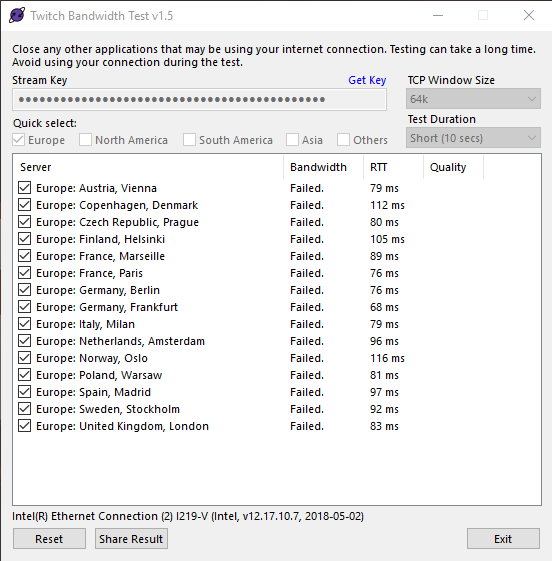The width and height of the screenshot is (552, 561).
Task: Uncheck the Netherlands, Amsterdam server checkbox
Action: tap(24, 341)
